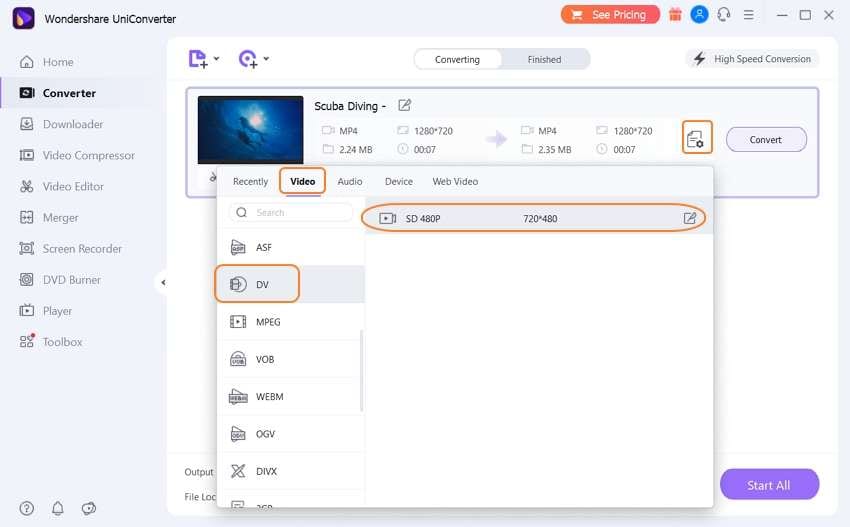Select the Recently tab
This screenshot has width=850, height=527.
coord(250,182)
